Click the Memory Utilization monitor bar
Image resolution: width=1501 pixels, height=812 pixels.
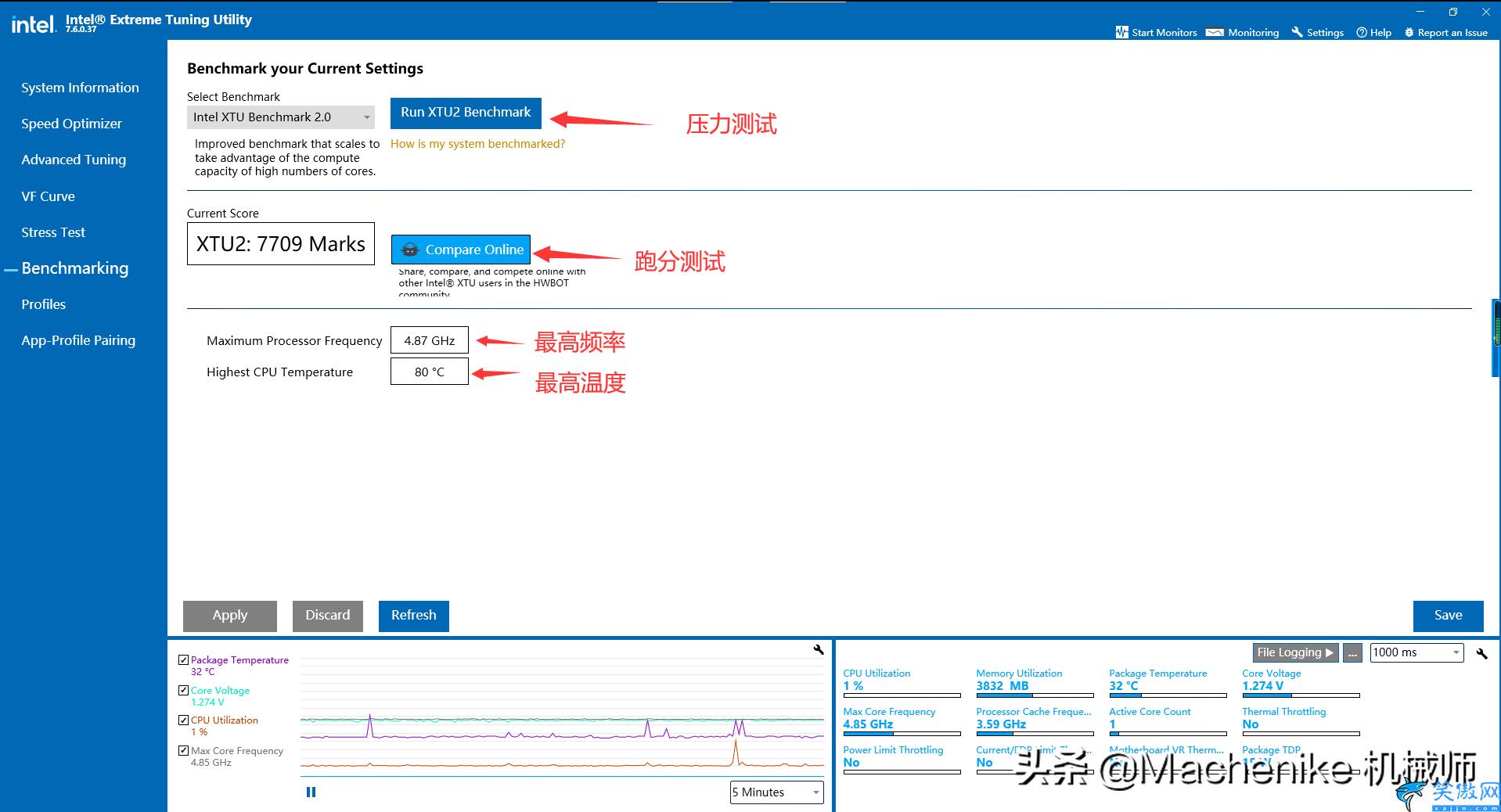click(1035, 695)
